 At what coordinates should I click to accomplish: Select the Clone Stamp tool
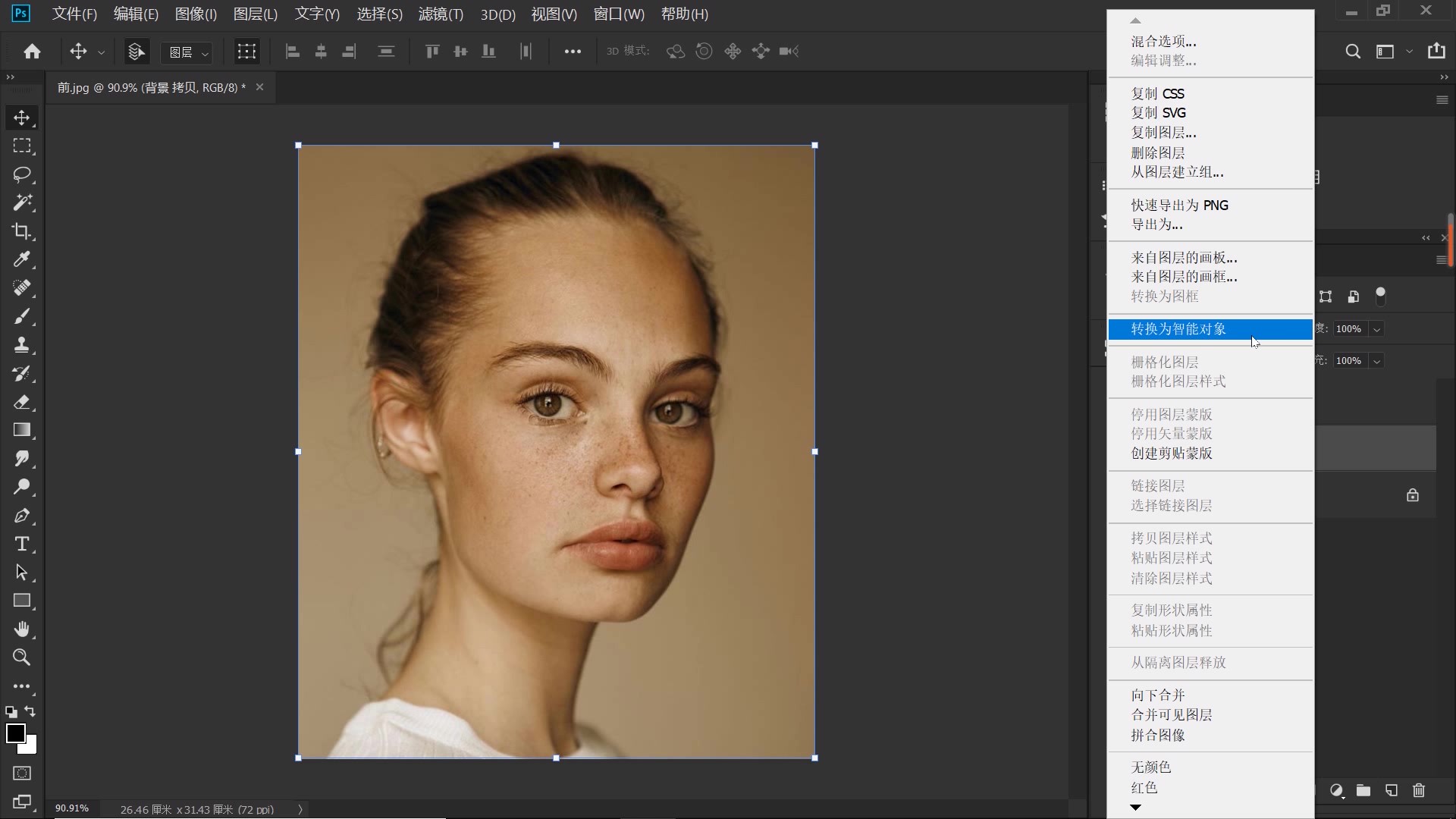(x=21, y=345)
